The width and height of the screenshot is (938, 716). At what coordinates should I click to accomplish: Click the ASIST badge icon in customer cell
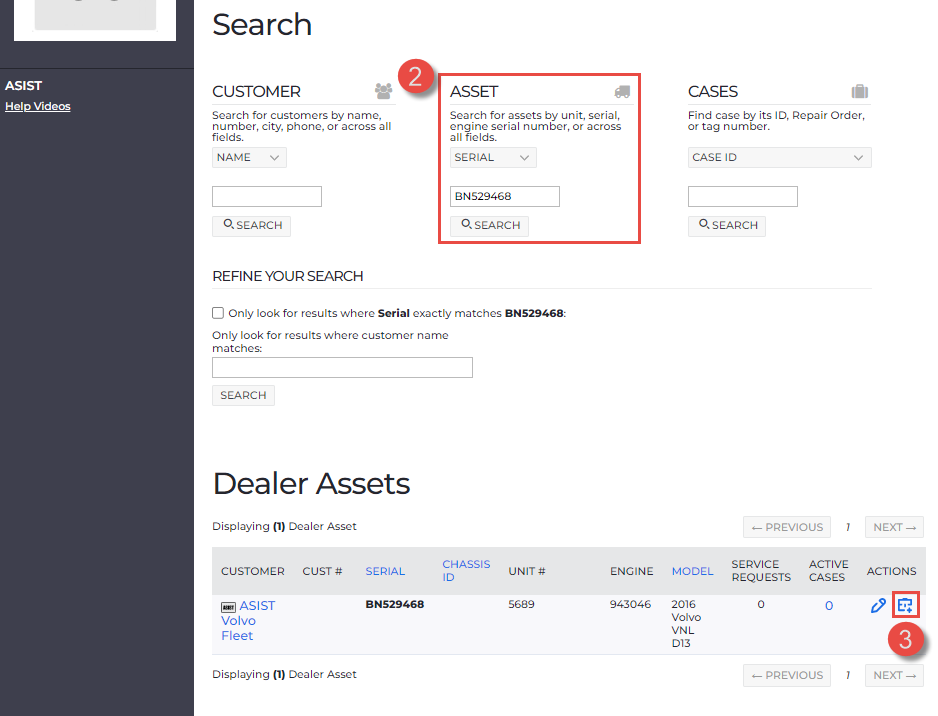(x=229, y=607)
